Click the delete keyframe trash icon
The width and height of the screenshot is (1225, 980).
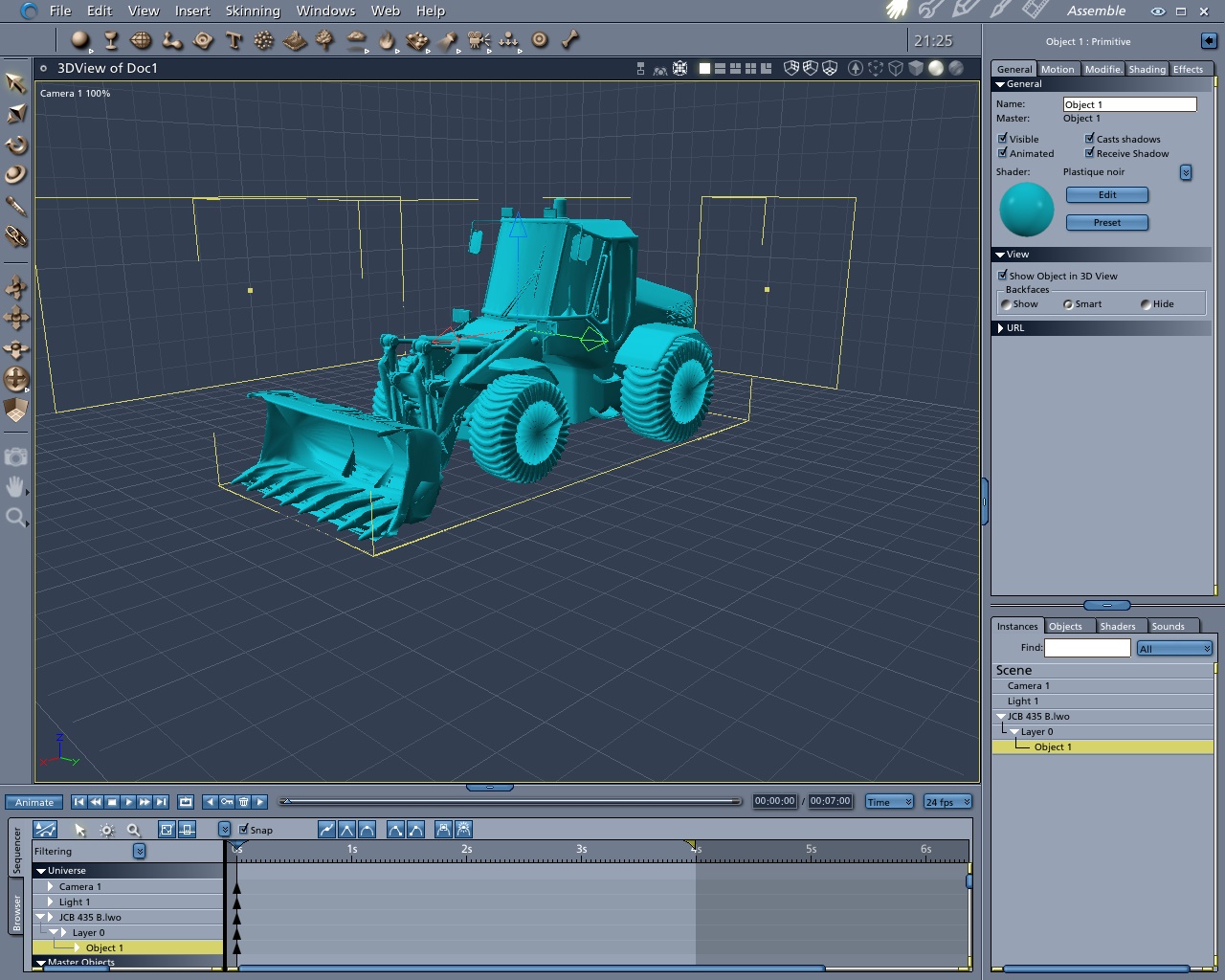coord(244,802)
